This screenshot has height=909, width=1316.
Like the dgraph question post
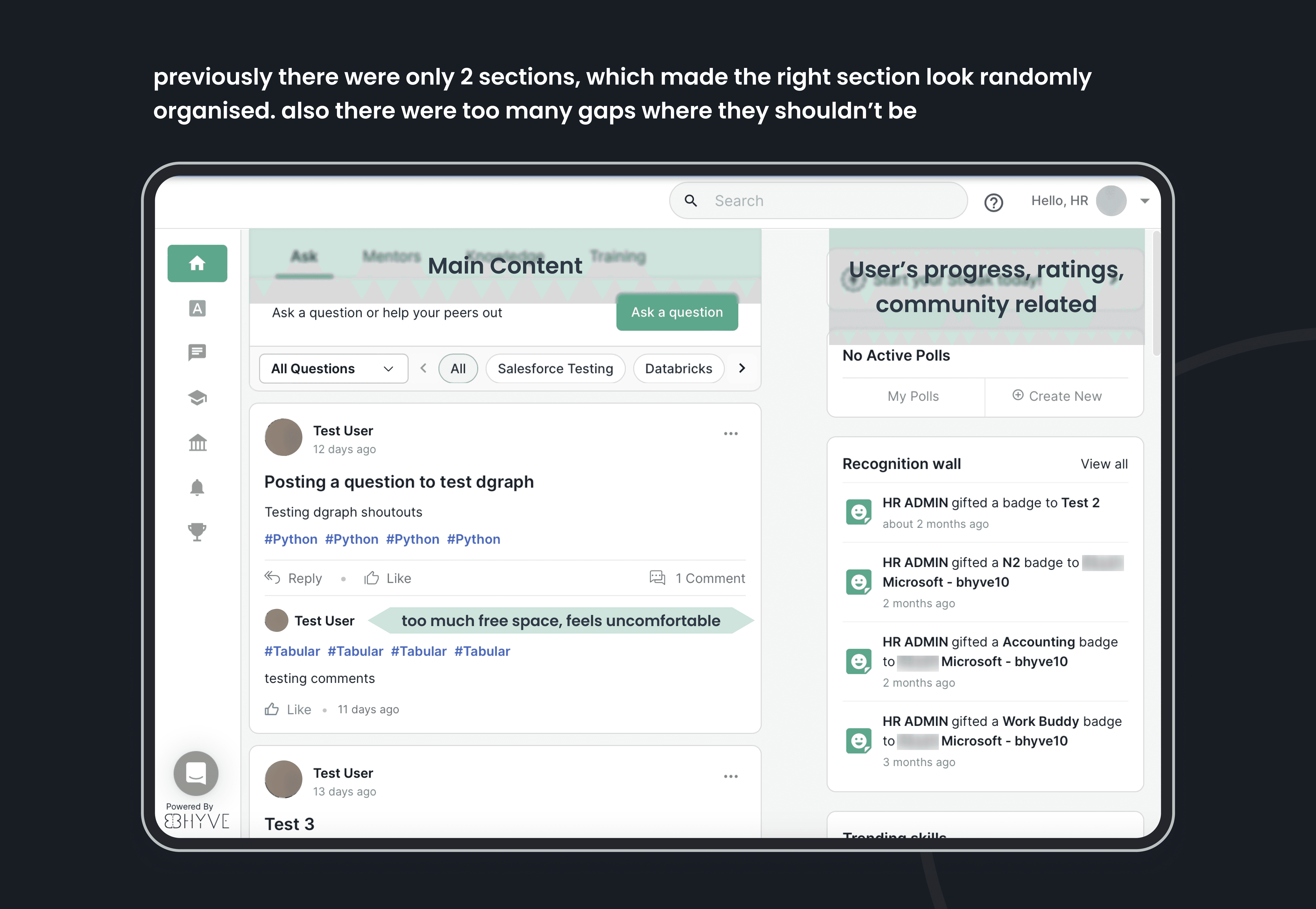tap(388, 579)
